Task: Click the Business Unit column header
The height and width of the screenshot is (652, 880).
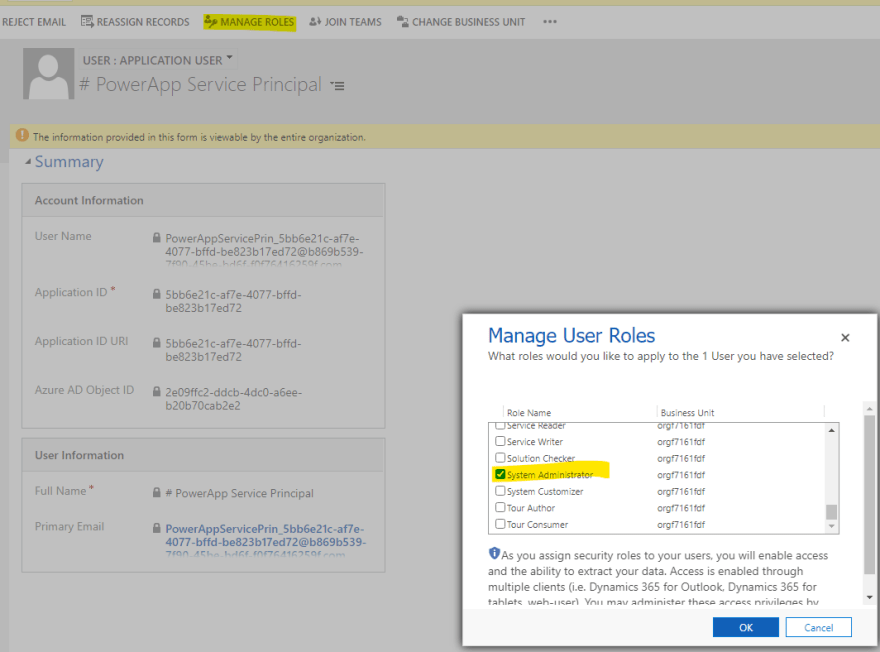Action: click(x=688, y=412)
